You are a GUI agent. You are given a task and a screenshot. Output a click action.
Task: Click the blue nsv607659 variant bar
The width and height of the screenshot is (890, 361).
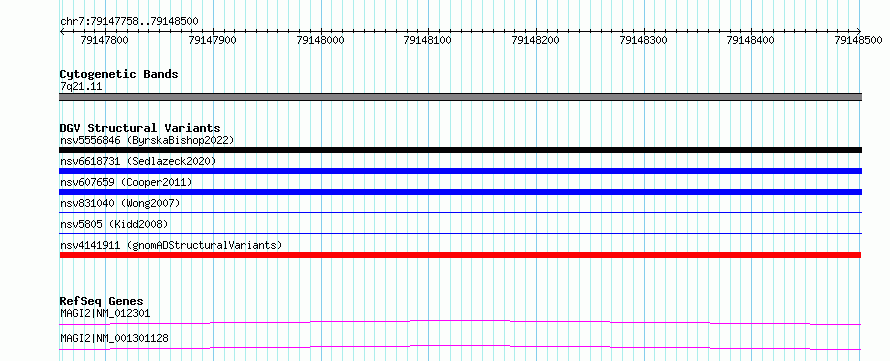(460, 192)
